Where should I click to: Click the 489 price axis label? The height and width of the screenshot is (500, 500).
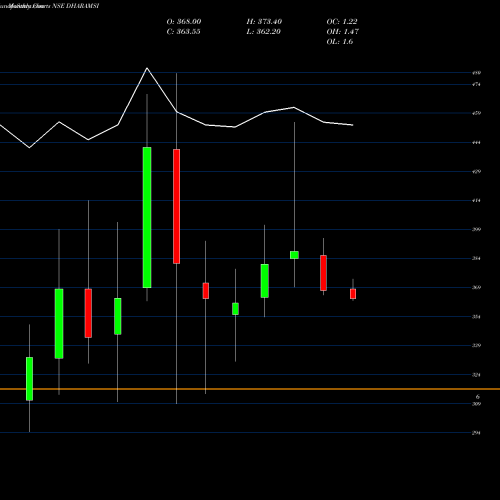click(476, 73)
